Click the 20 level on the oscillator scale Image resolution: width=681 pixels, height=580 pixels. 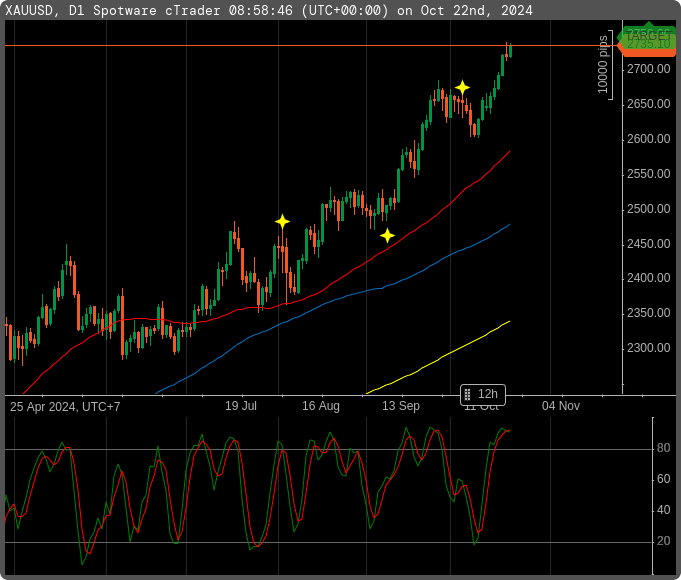click(662, 541)
